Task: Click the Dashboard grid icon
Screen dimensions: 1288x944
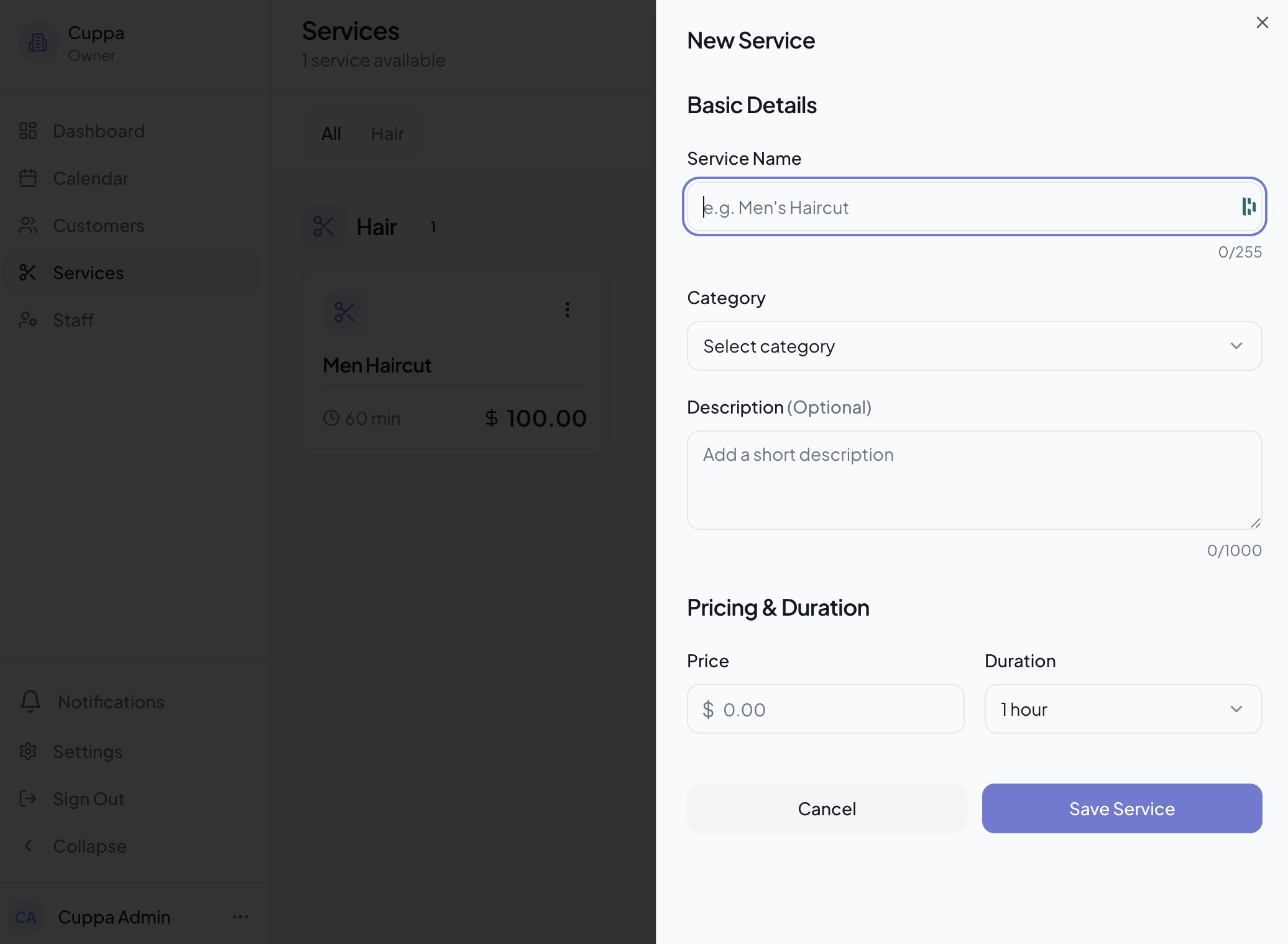Action: point(28,131)
